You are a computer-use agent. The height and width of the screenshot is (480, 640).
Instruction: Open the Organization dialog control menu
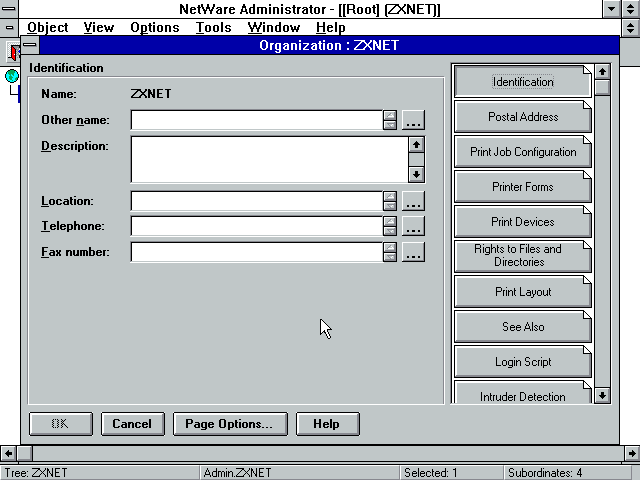pos(30,45)
